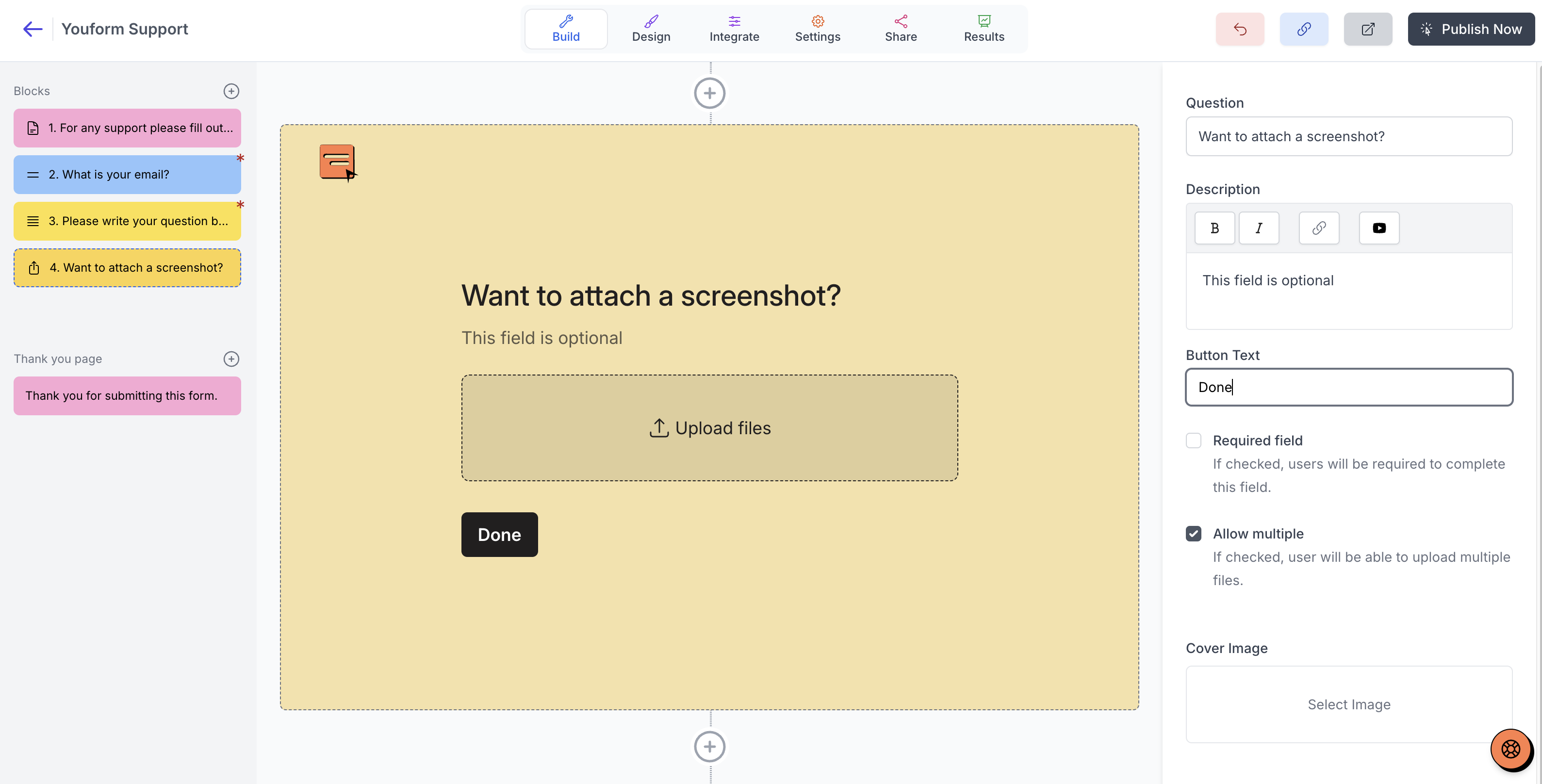Select block 1 For any support
The width and height of the screenshot is (1542, 784).
click(x=127, y=128)
